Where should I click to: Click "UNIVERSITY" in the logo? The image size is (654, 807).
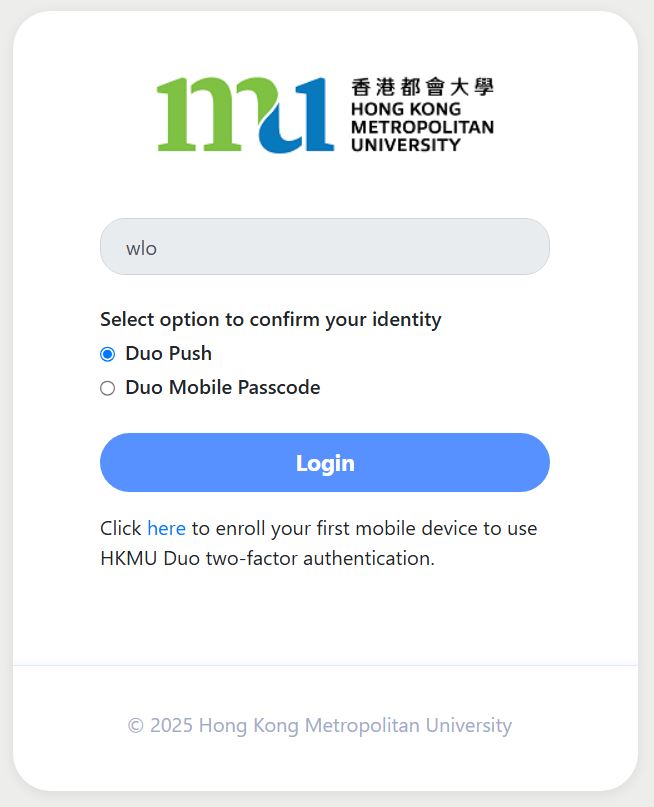(x=406, y=144)
